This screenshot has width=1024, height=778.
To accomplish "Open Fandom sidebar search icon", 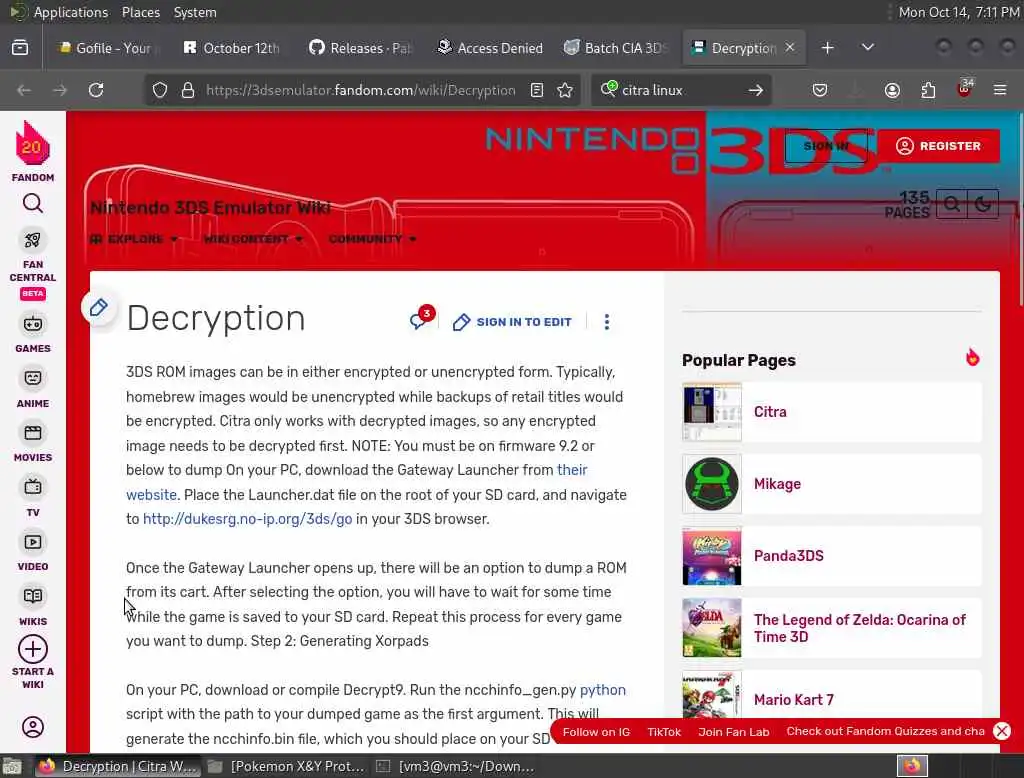I will [x=33, y=204].
